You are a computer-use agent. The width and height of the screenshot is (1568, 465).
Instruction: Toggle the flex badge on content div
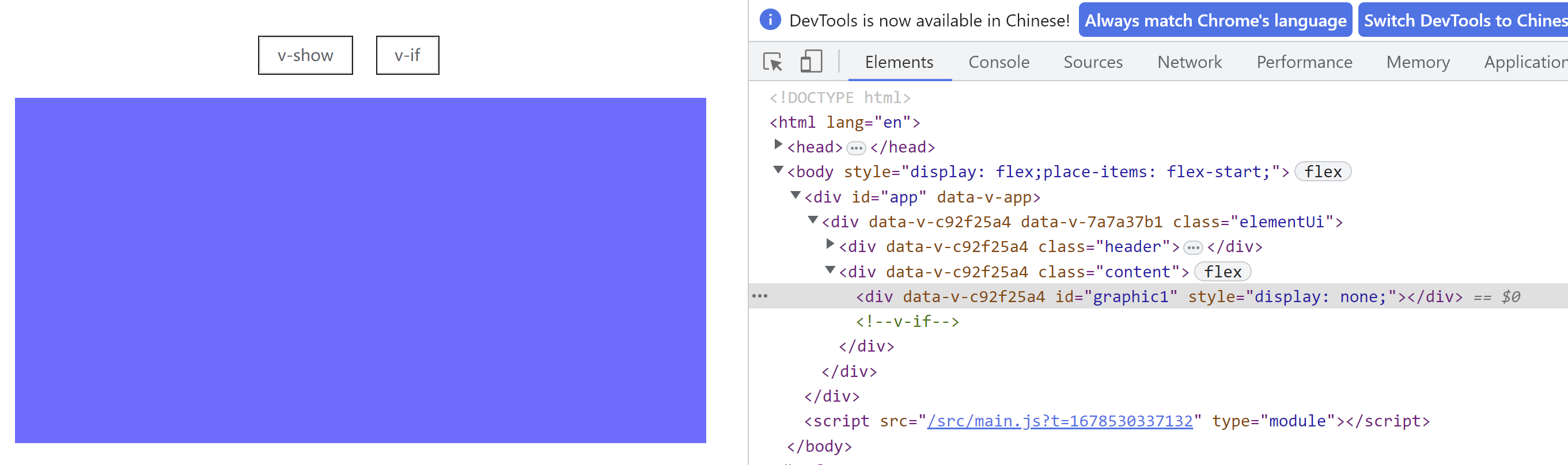point(1222,272)
